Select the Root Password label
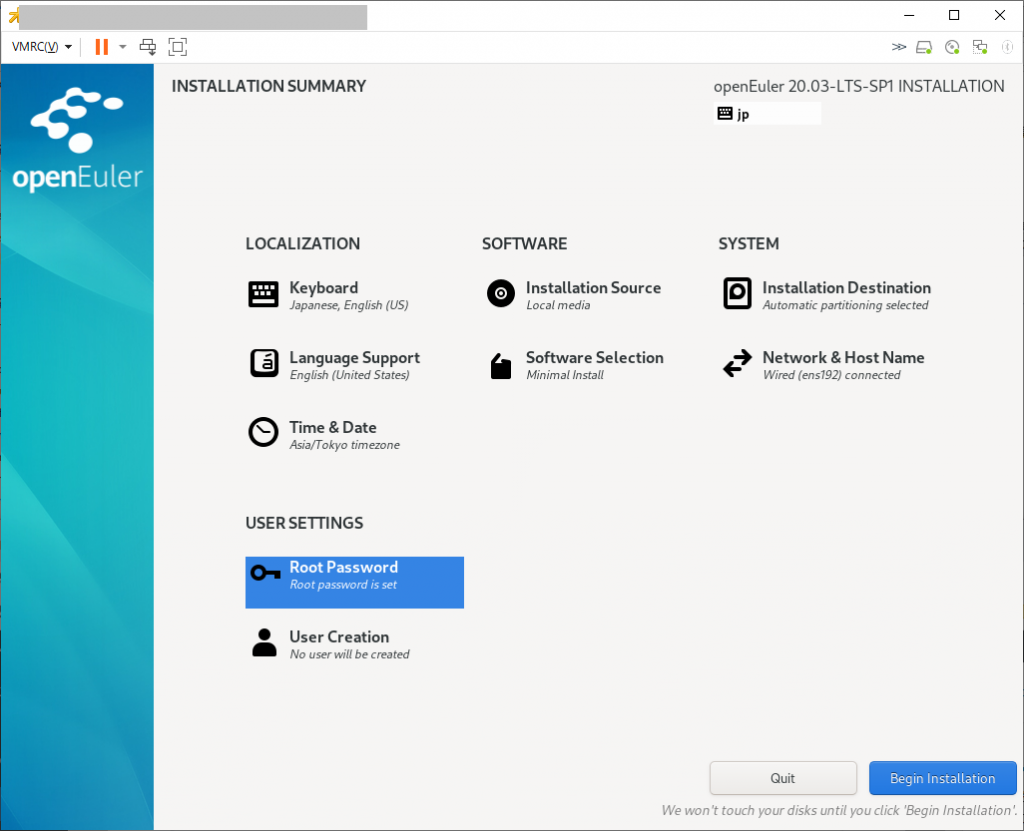Image resolution: width=1024 pixels, height=831 pixels. (x=344, y=567)
